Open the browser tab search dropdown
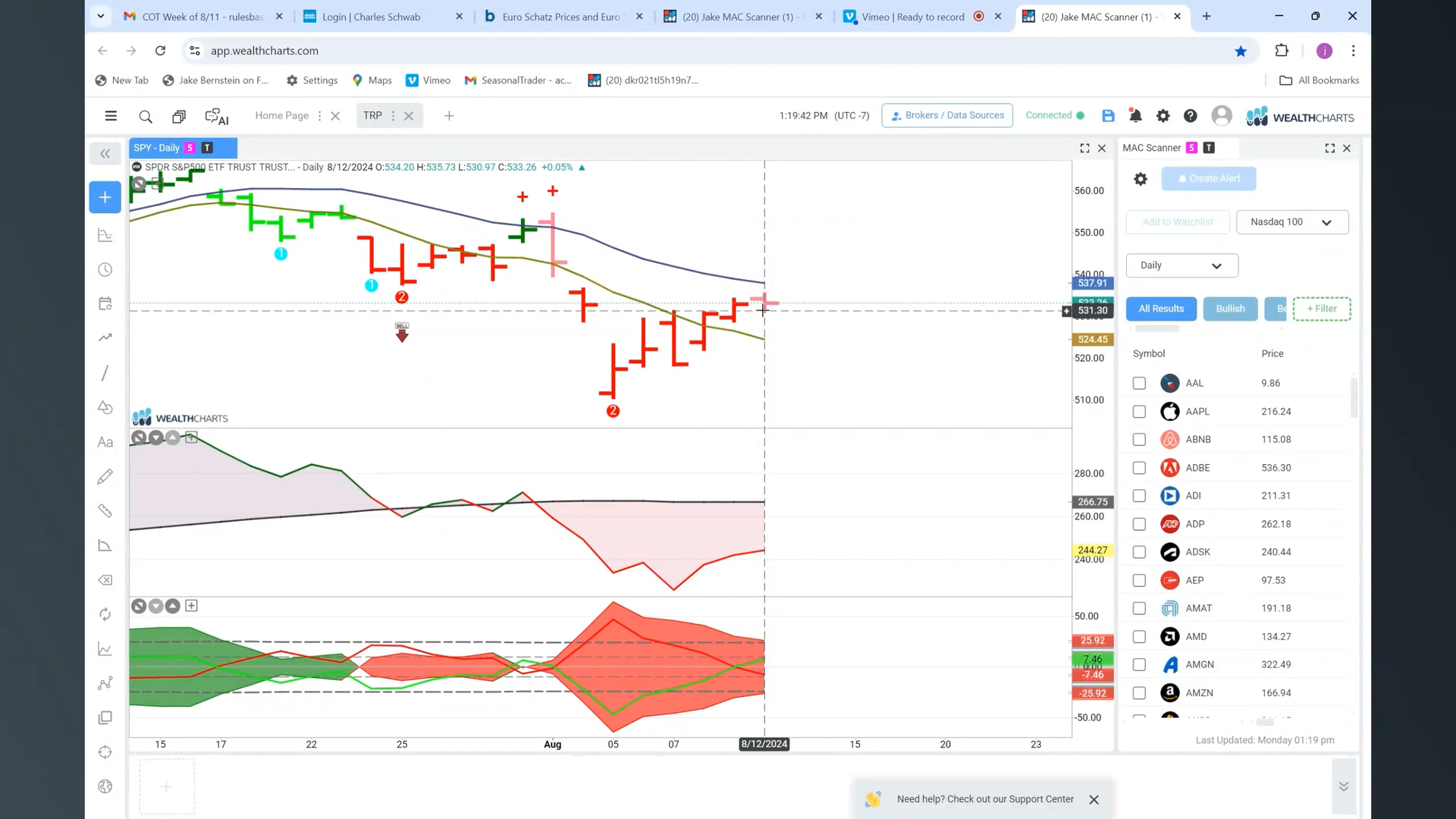This screenshot has height=819, width=1456. click(x=101, y=16)
